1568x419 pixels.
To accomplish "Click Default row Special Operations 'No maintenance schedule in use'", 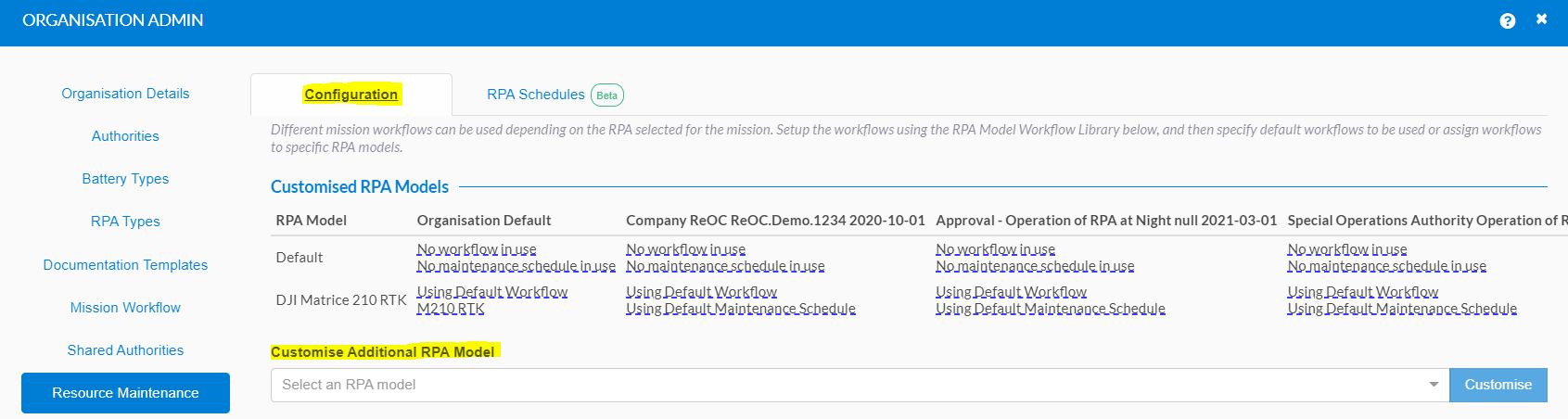I will [1386, 266].
